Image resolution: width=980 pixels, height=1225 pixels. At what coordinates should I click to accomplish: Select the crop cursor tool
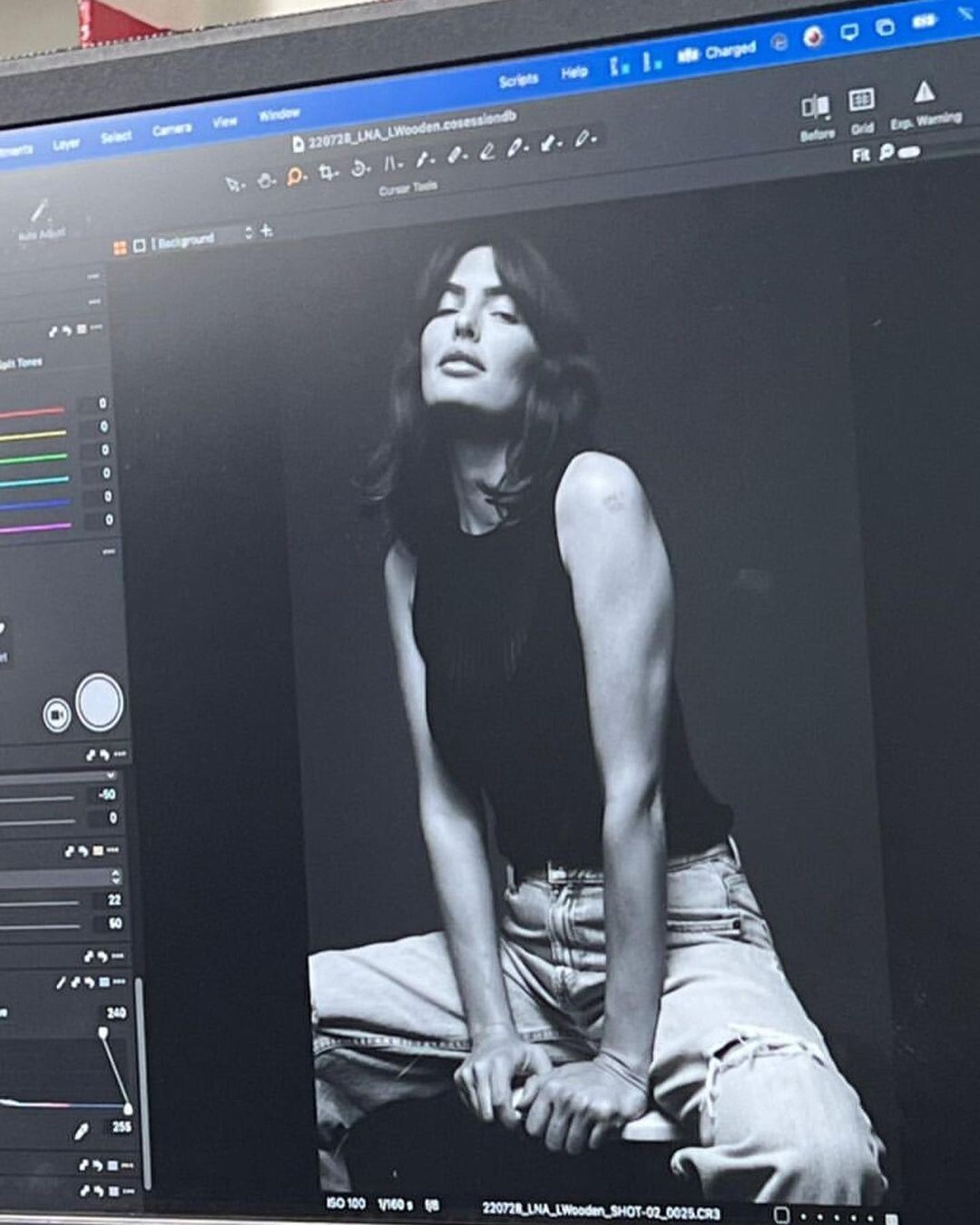[x=328, y=171]
